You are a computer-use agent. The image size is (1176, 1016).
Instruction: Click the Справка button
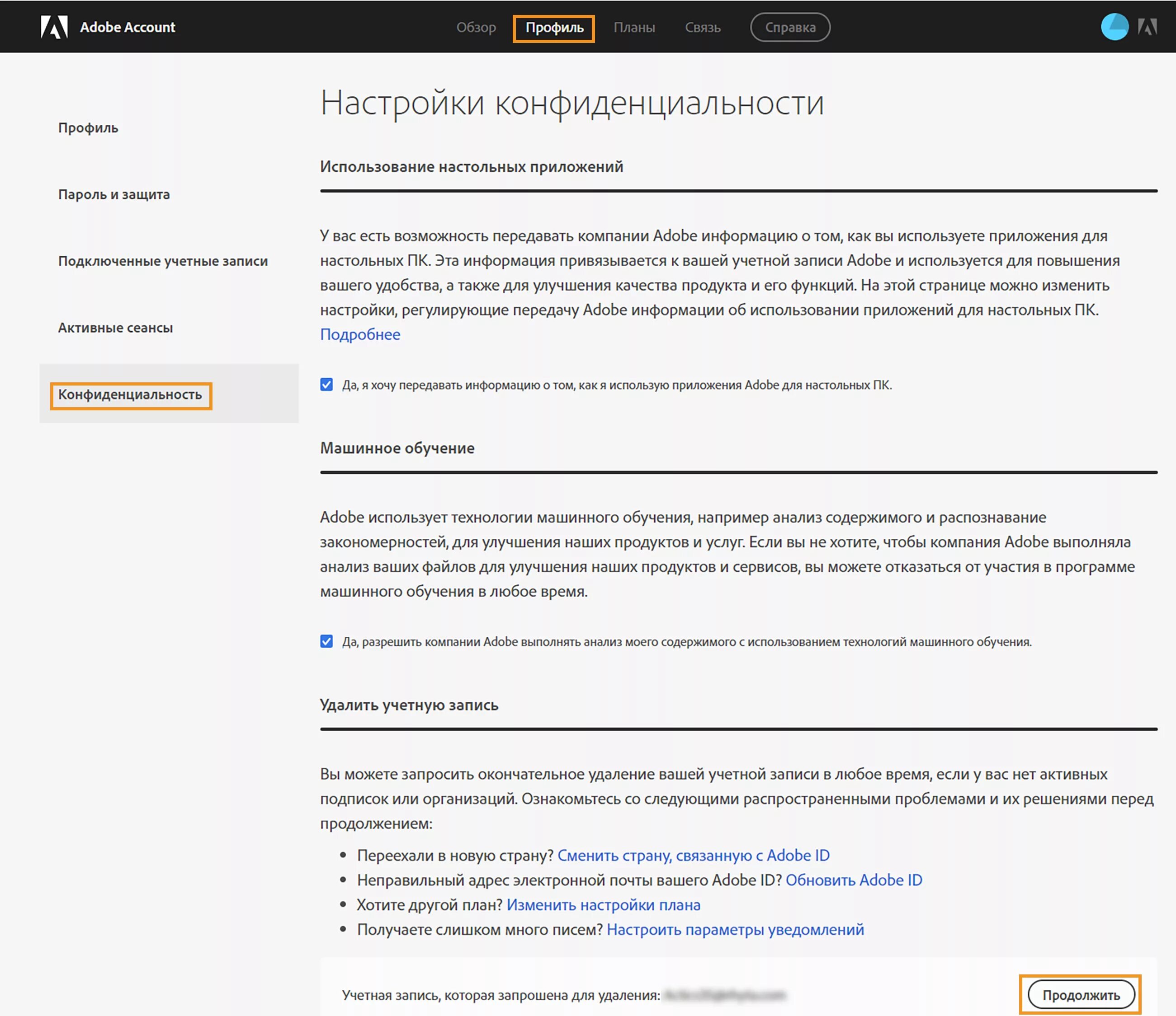click(x=789, y=27)
